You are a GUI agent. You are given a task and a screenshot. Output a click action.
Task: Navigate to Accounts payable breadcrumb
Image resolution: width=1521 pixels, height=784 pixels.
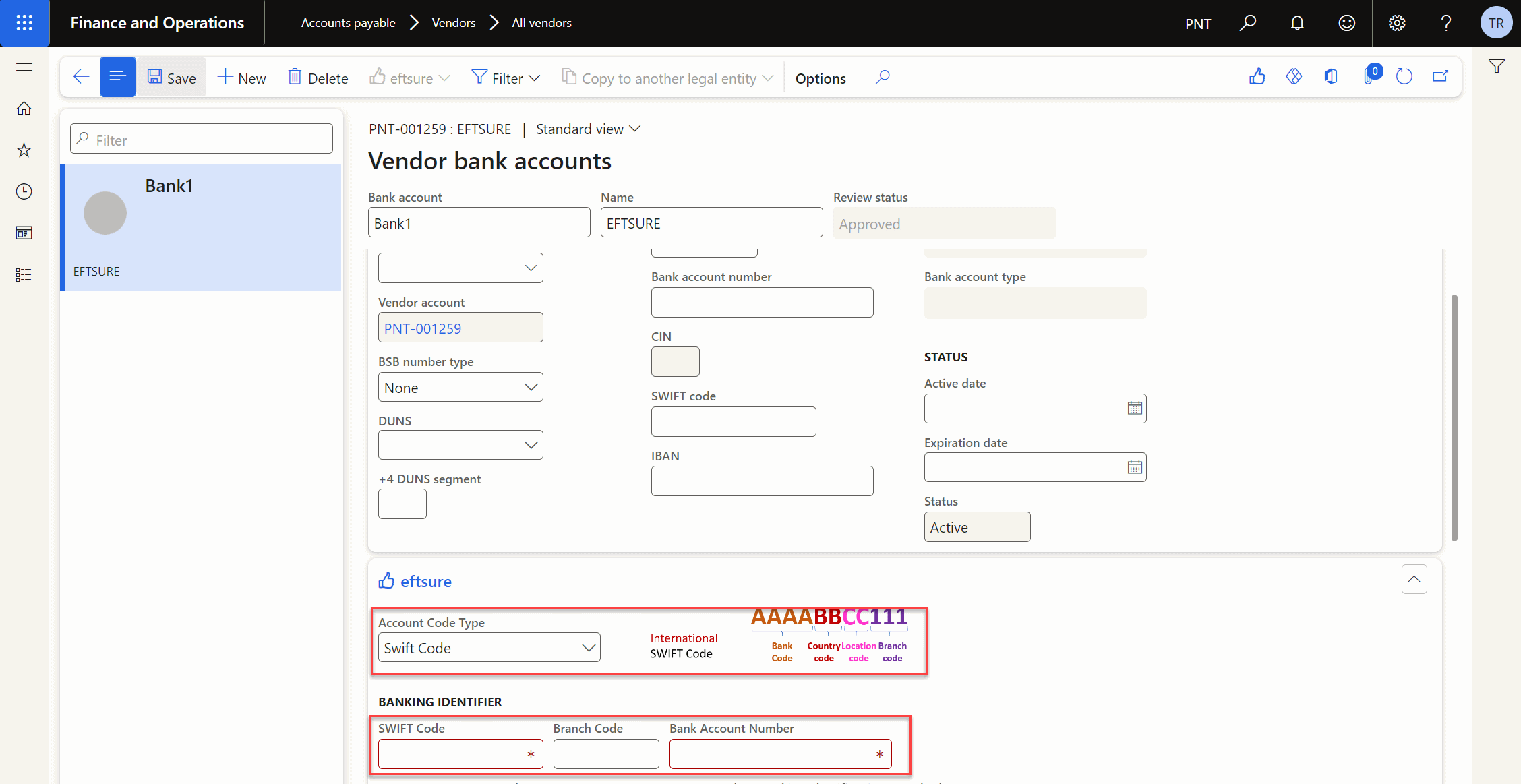(x=348, y=23)
